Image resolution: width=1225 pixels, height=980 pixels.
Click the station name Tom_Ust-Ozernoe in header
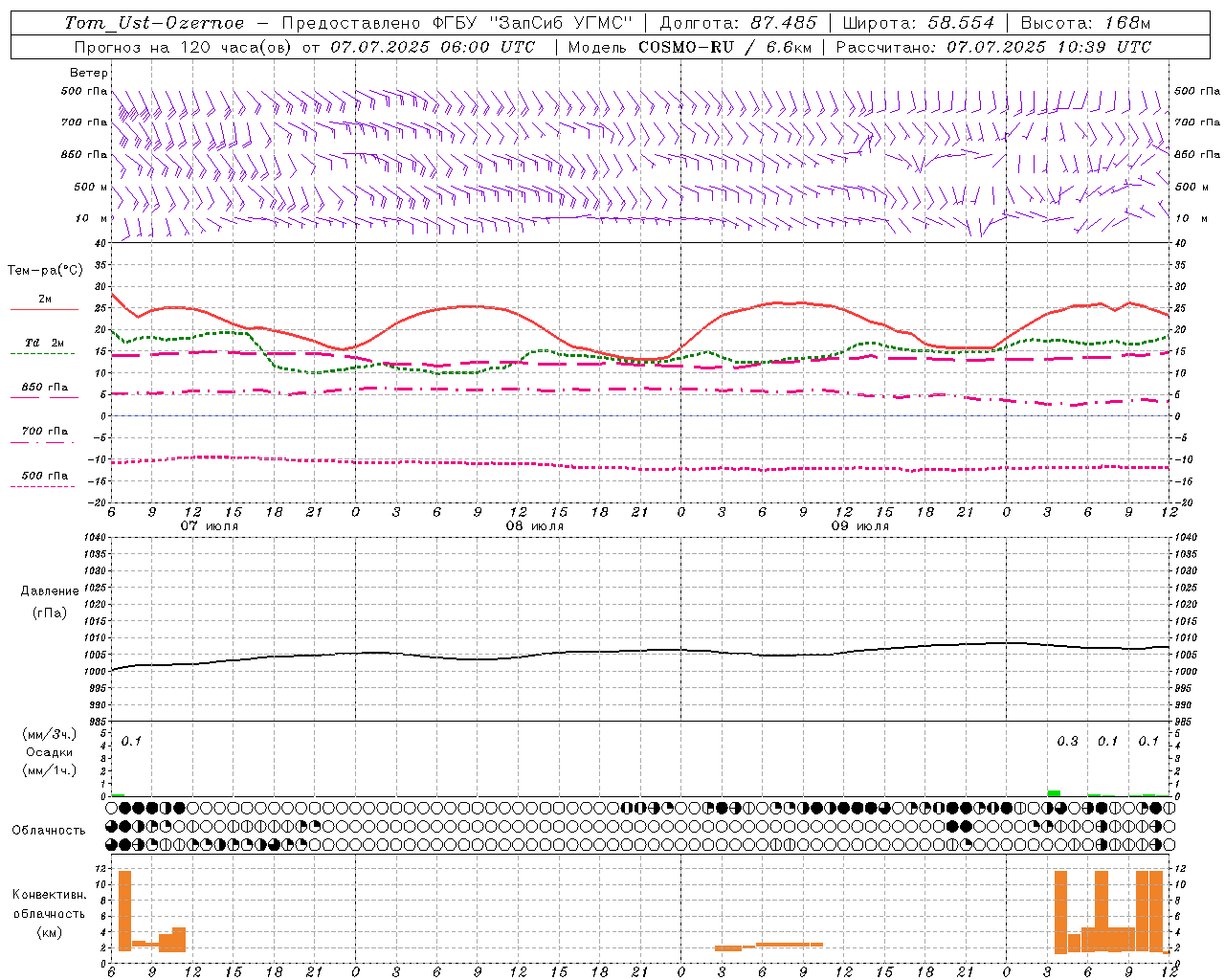(x=154, y=23)
